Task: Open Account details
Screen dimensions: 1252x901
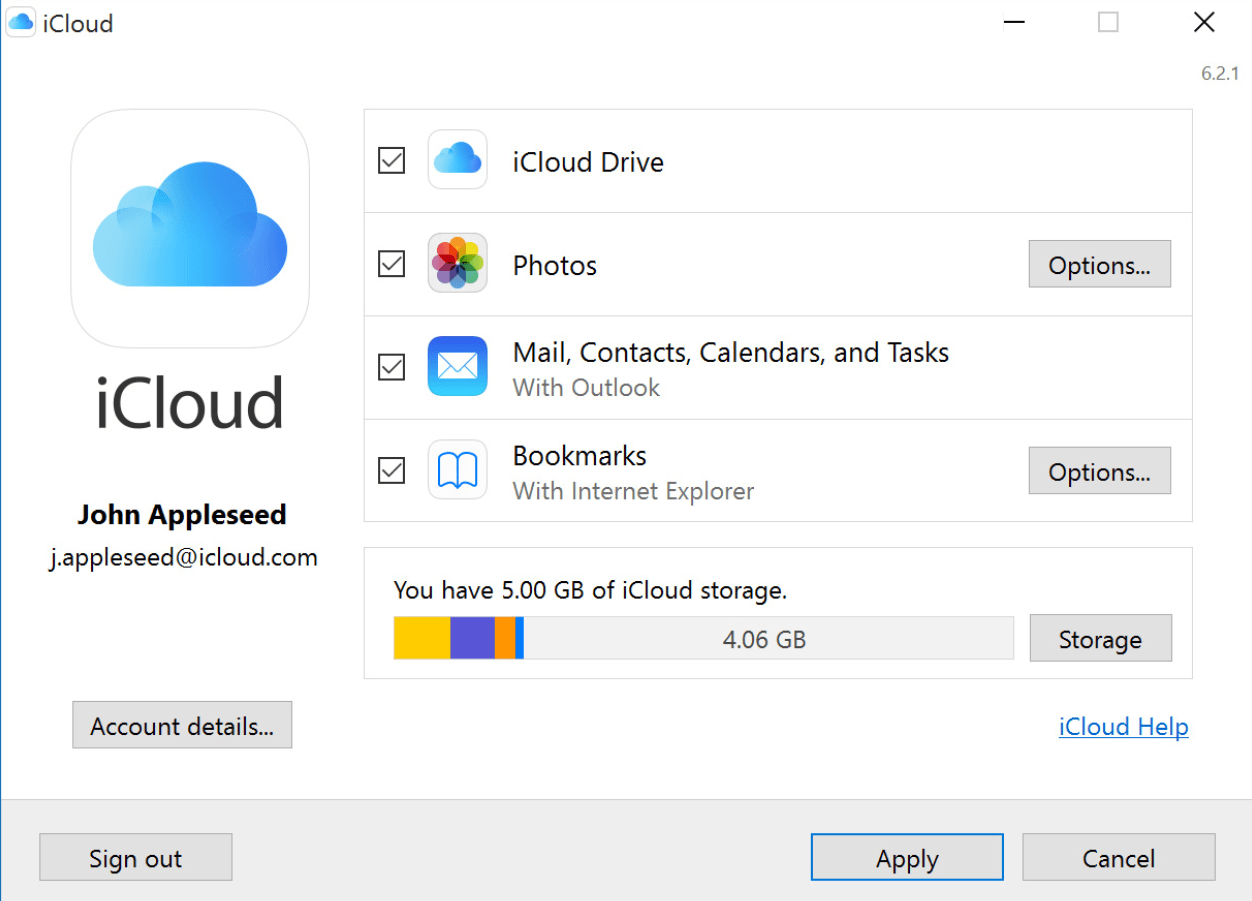Action: point(182,725)
